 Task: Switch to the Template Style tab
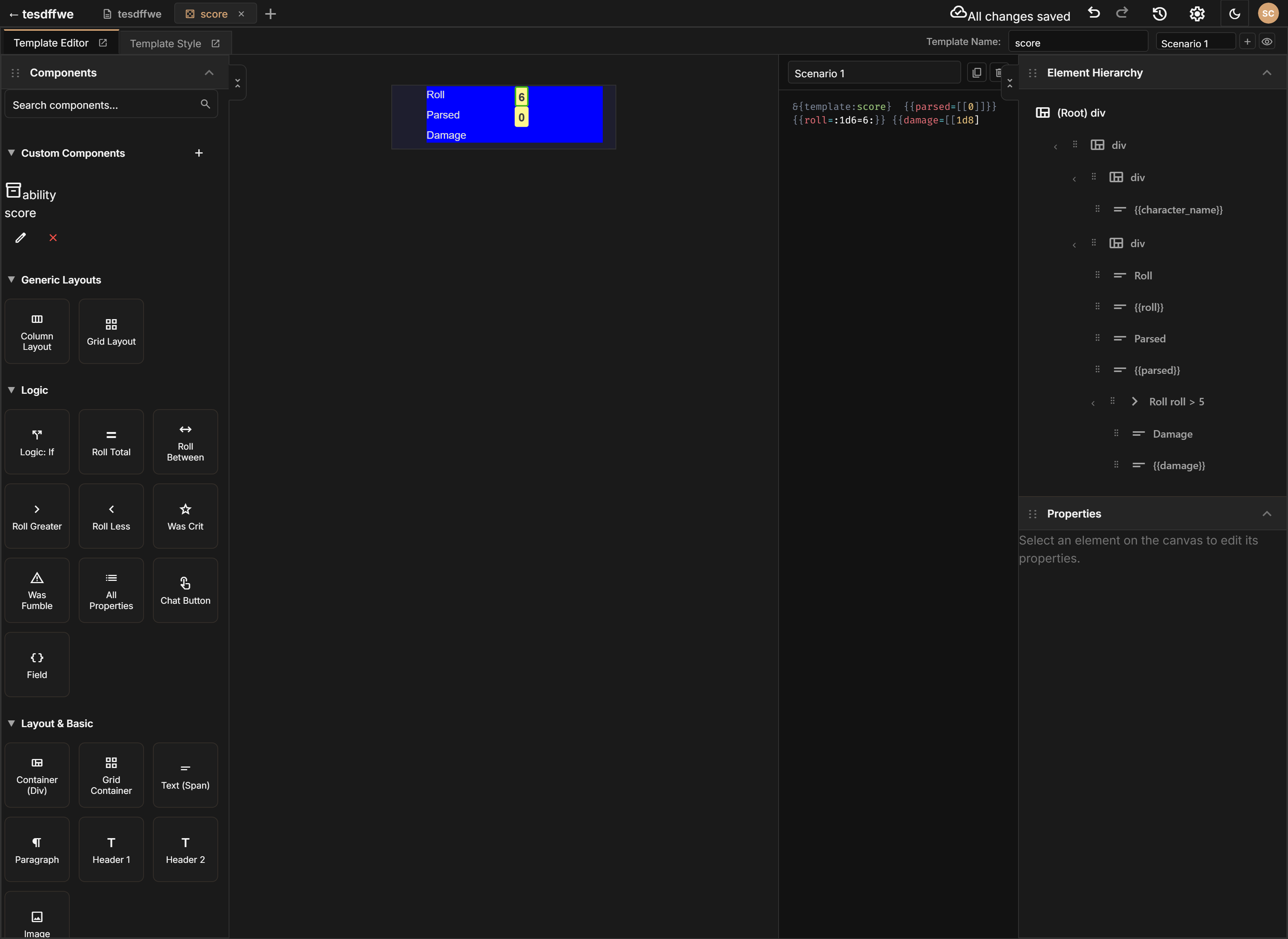(165, 43)
